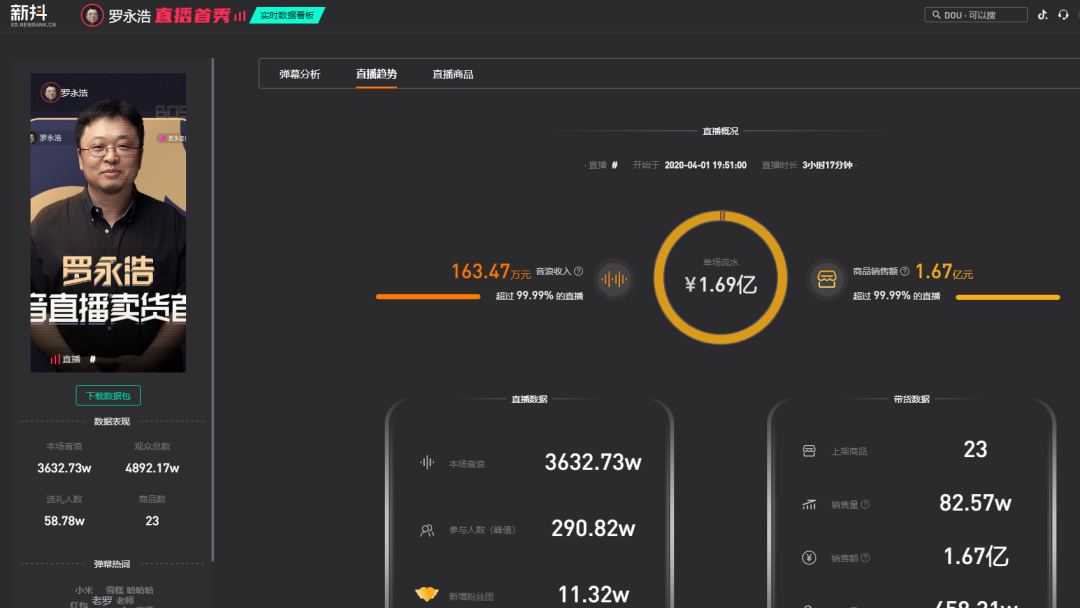The width and height of the screenshot is (1080, 608).
Task: Click the 老罗 hot word
Action: [102, 600]
